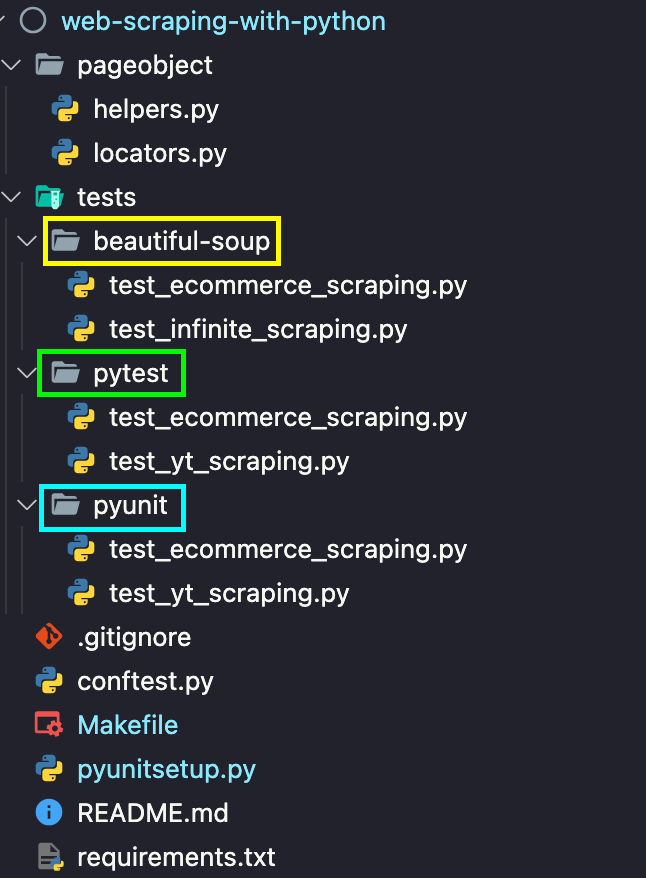
Task: Open the pyunitsetup.py file
Action: click(x=165, y=769)
